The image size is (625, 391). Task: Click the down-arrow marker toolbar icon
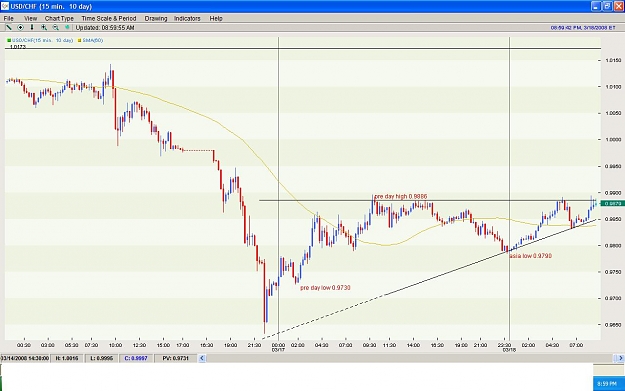click(32, 28)
